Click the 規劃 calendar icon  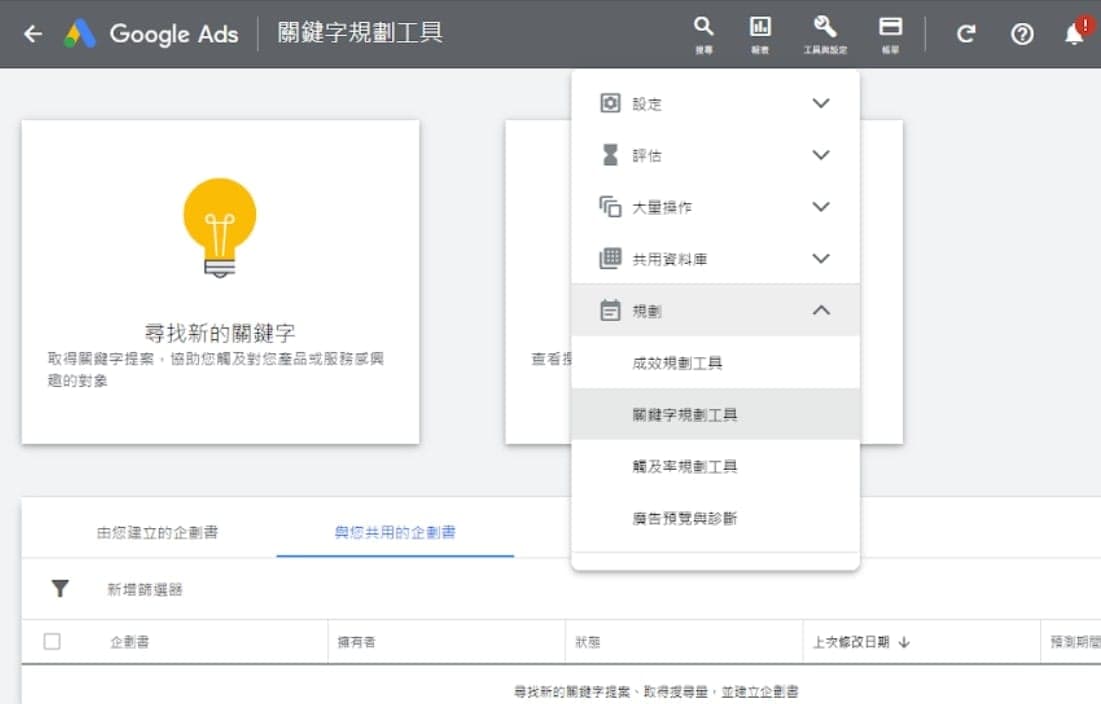click(610, 310)
